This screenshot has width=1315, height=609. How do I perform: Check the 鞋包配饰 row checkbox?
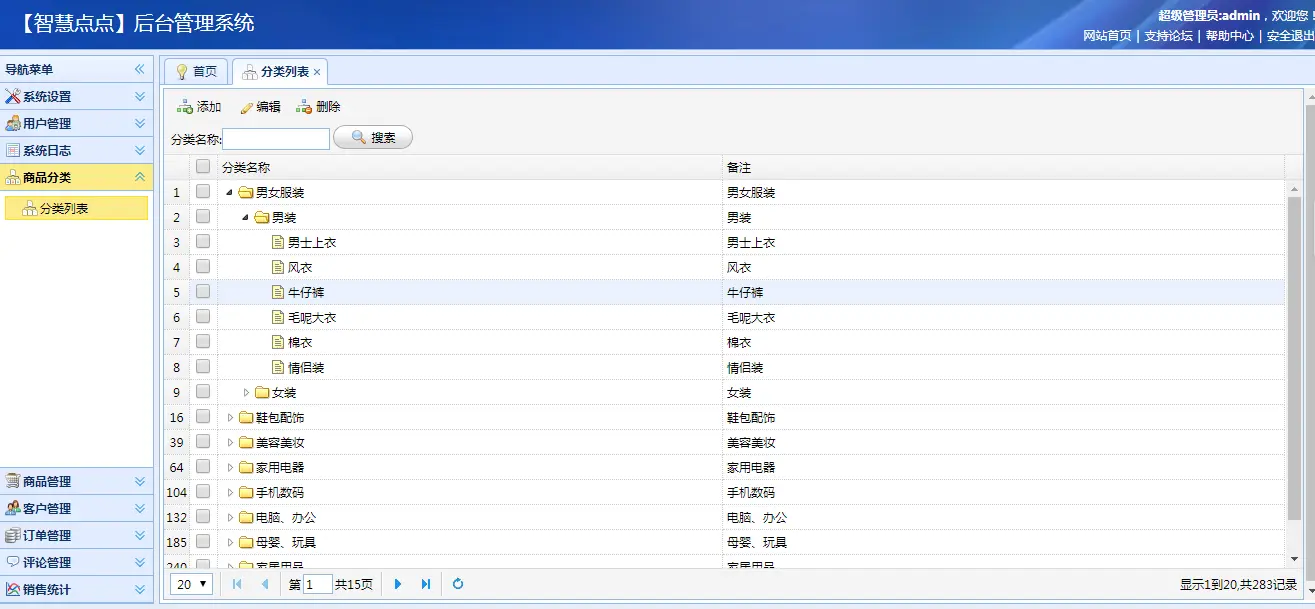point(203,417)
